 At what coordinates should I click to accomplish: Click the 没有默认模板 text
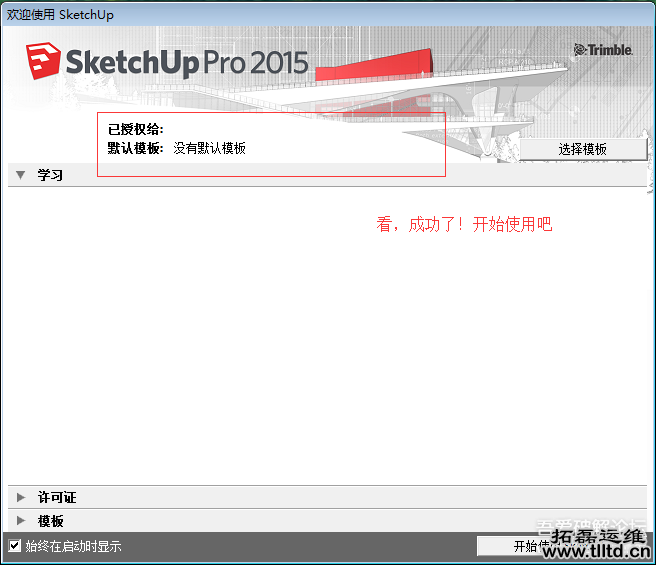click(210, 148)
